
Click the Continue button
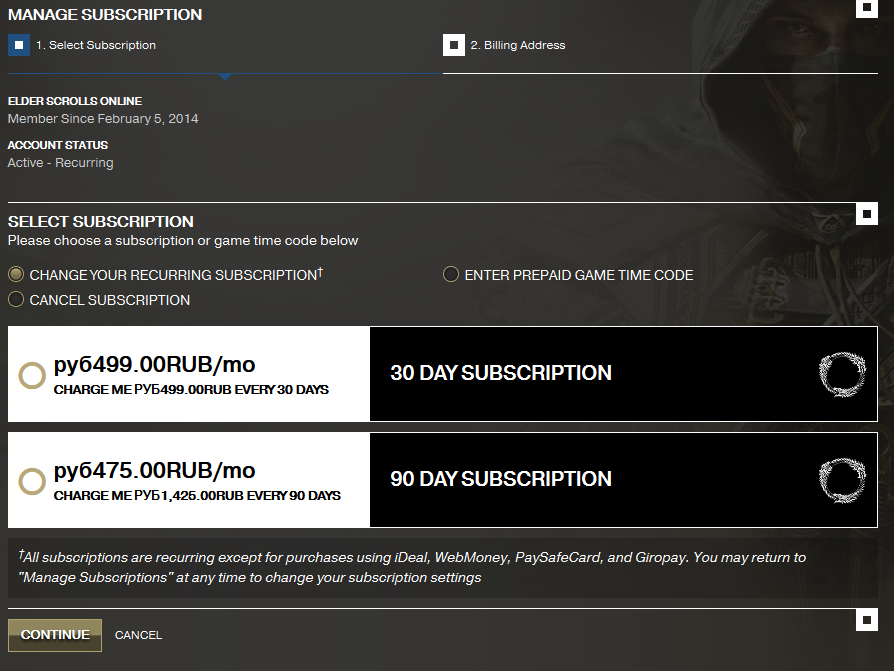coord(55,635)
